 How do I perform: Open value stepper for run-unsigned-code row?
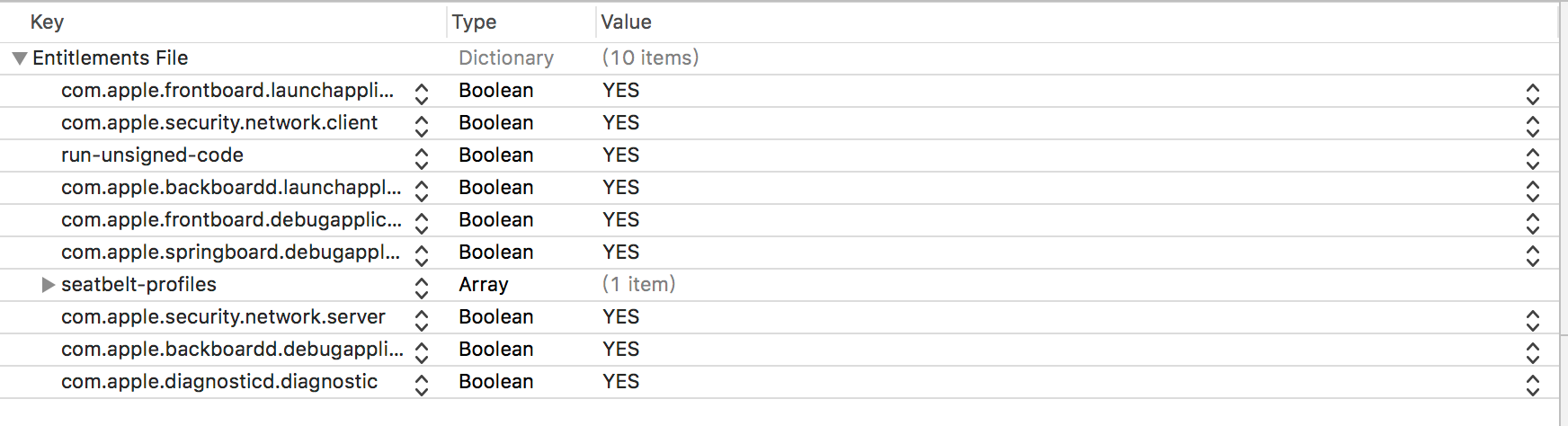1533,159
